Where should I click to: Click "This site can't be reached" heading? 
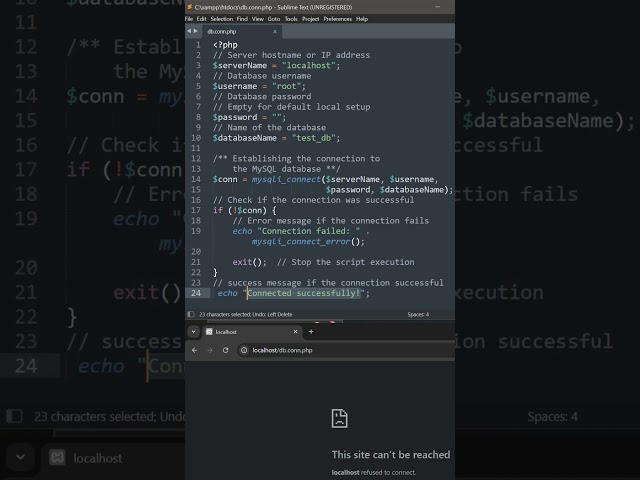(x=391, y=455)
